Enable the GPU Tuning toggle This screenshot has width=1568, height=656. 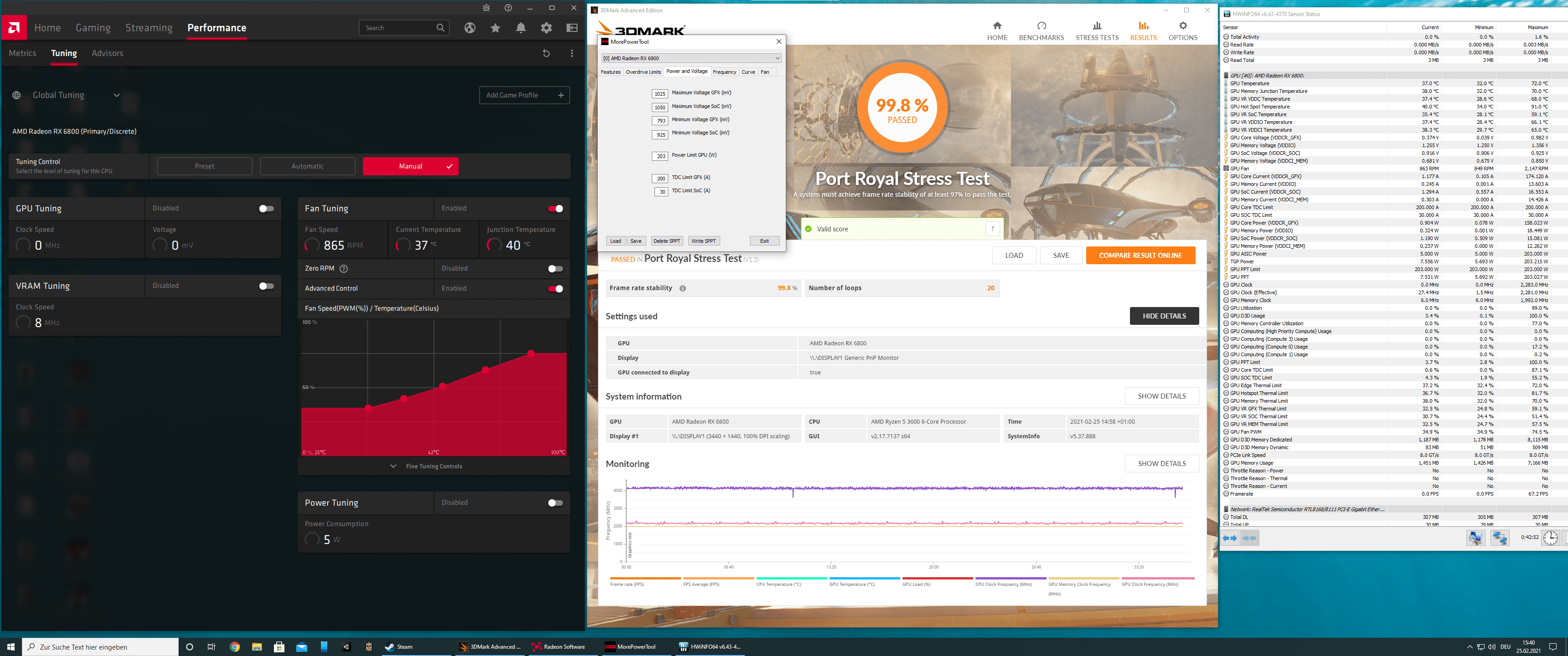(x=266, y=209)
